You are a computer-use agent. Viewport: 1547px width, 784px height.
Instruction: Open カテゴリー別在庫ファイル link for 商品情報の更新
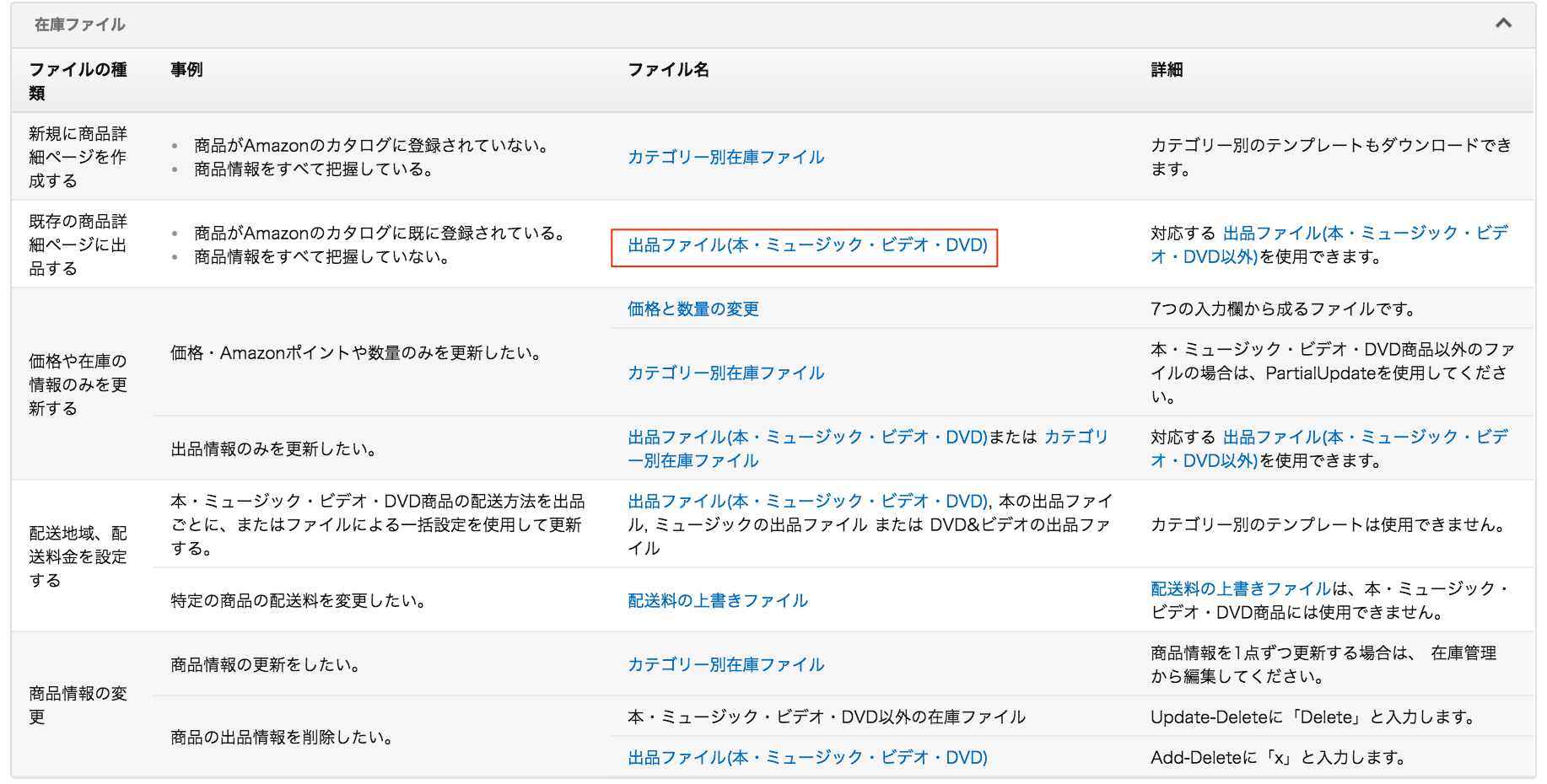pos(725,664)
